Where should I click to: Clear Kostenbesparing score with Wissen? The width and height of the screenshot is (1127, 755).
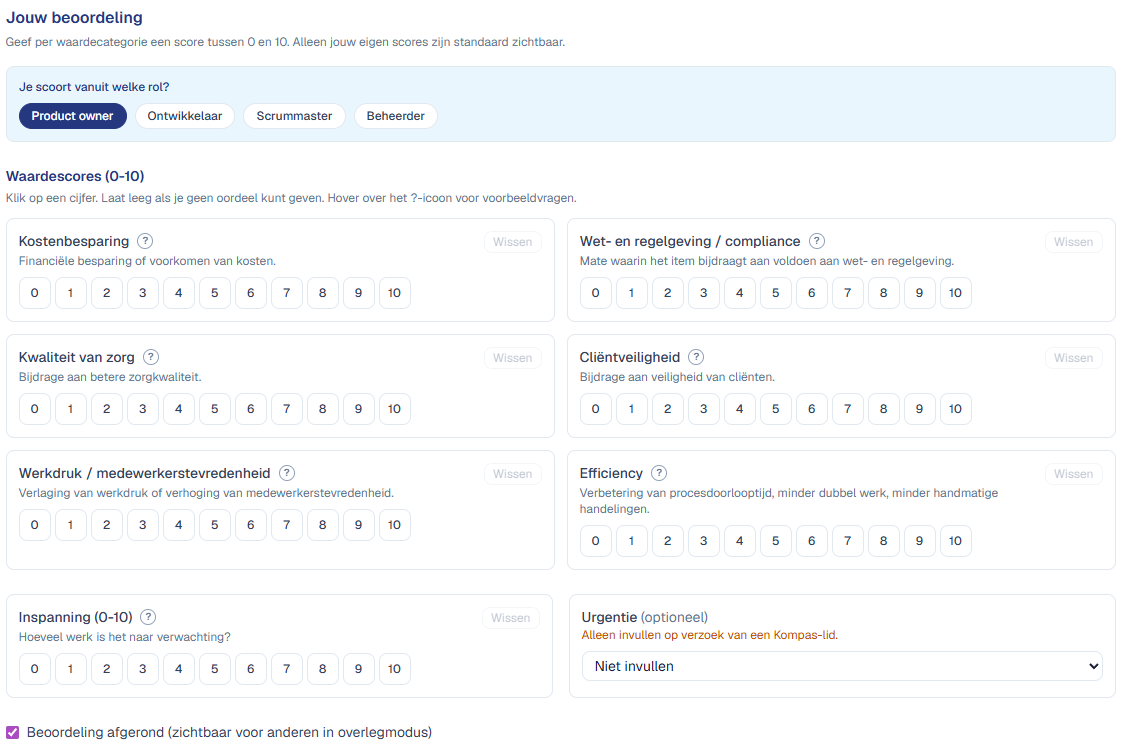point(512,242)
